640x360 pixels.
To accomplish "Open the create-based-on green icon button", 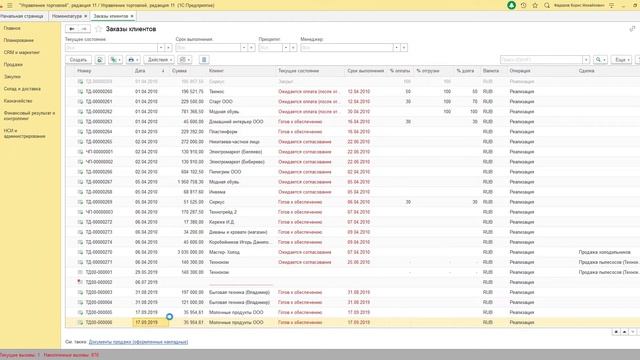I will tap(116, 60).
